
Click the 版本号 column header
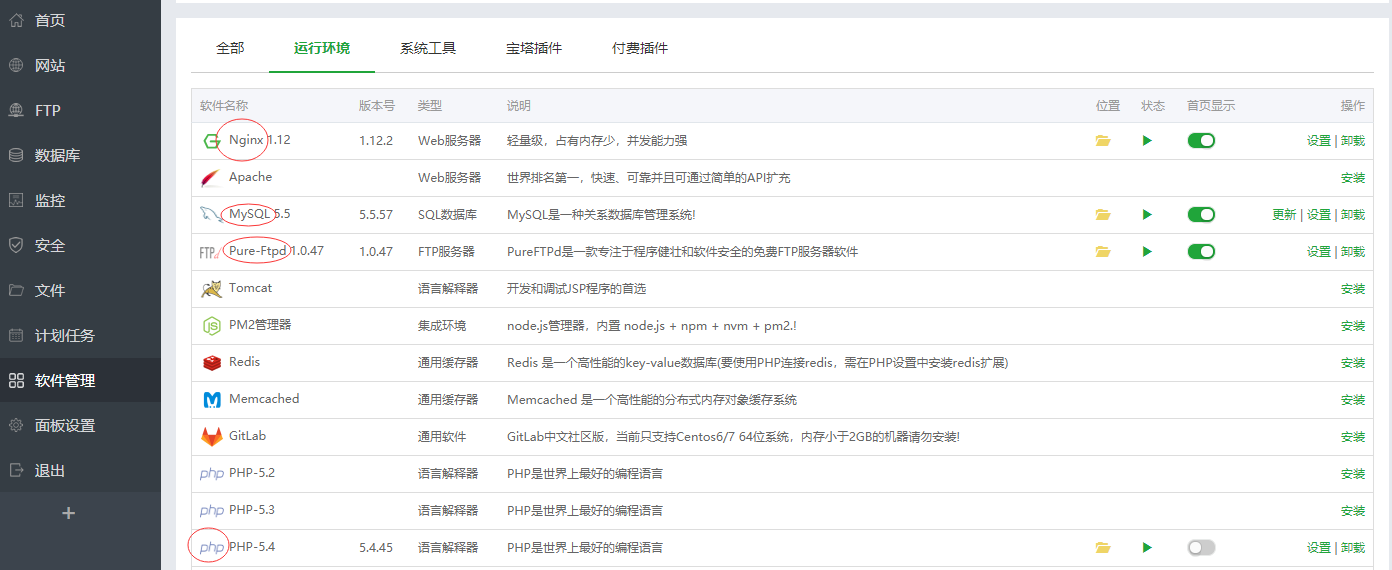pos(377,105)
